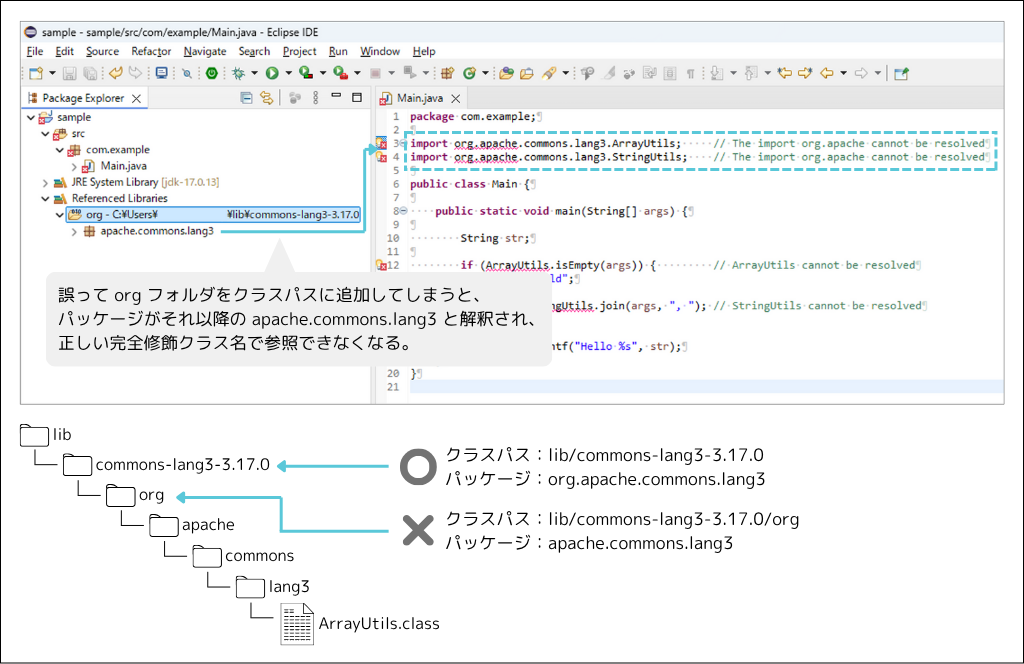This screenshot has width=1024, height=664.
Task: Toggle Mark Occurrences highlighter button
Action: click(609, 73)
